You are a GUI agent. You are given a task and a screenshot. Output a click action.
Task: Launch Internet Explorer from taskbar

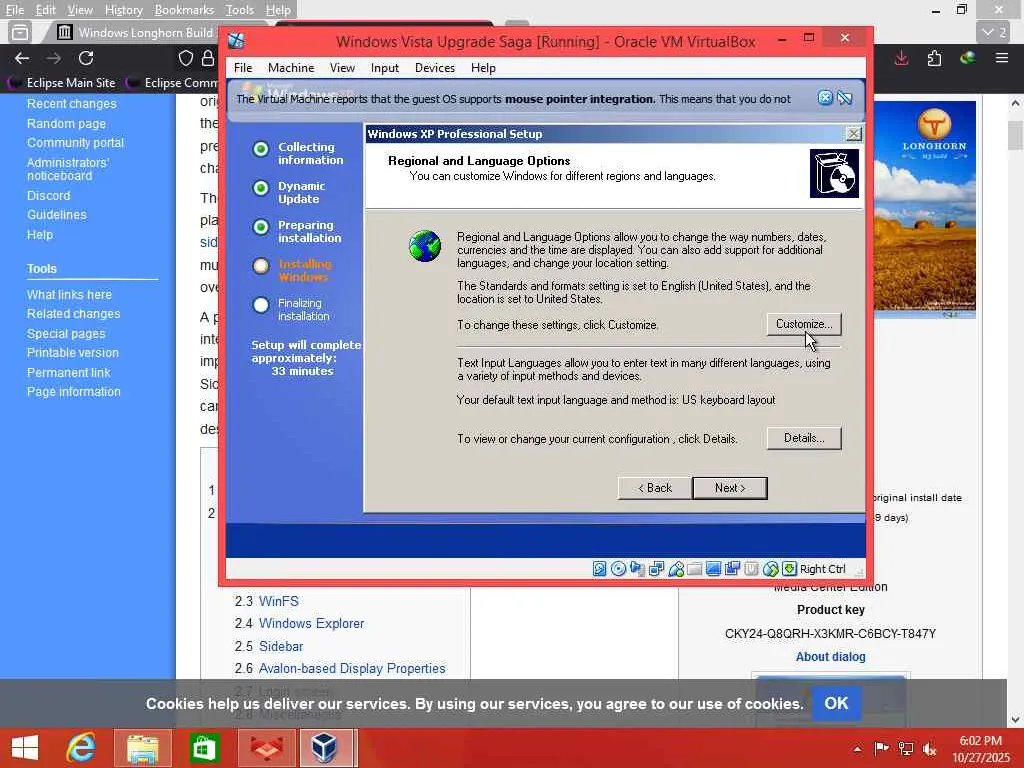coord(82,748)
